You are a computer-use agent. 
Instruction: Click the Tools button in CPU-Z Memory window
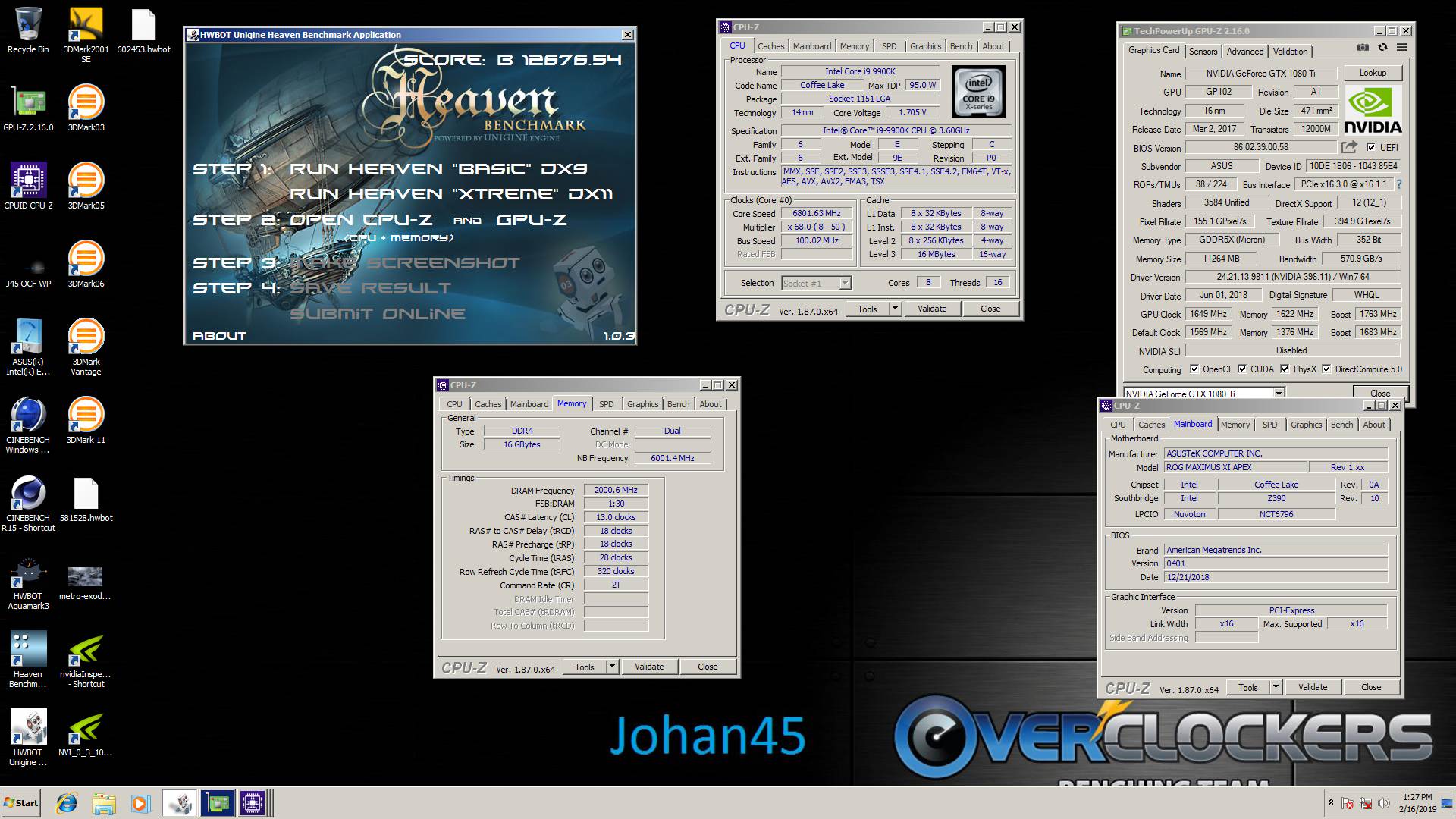coord(585,667)
